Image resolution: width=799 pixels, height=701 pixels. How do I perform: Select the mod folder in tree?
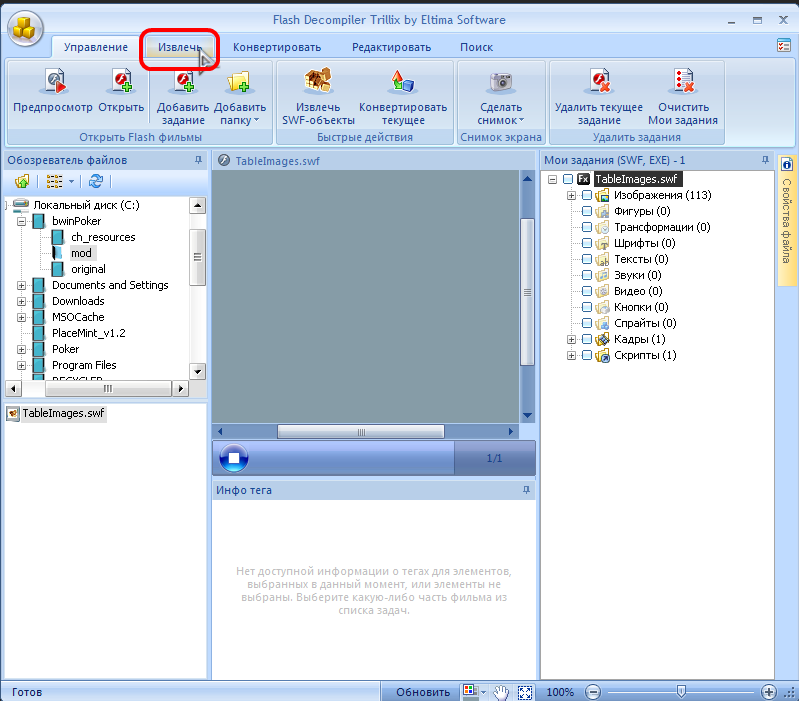[82, 253]
